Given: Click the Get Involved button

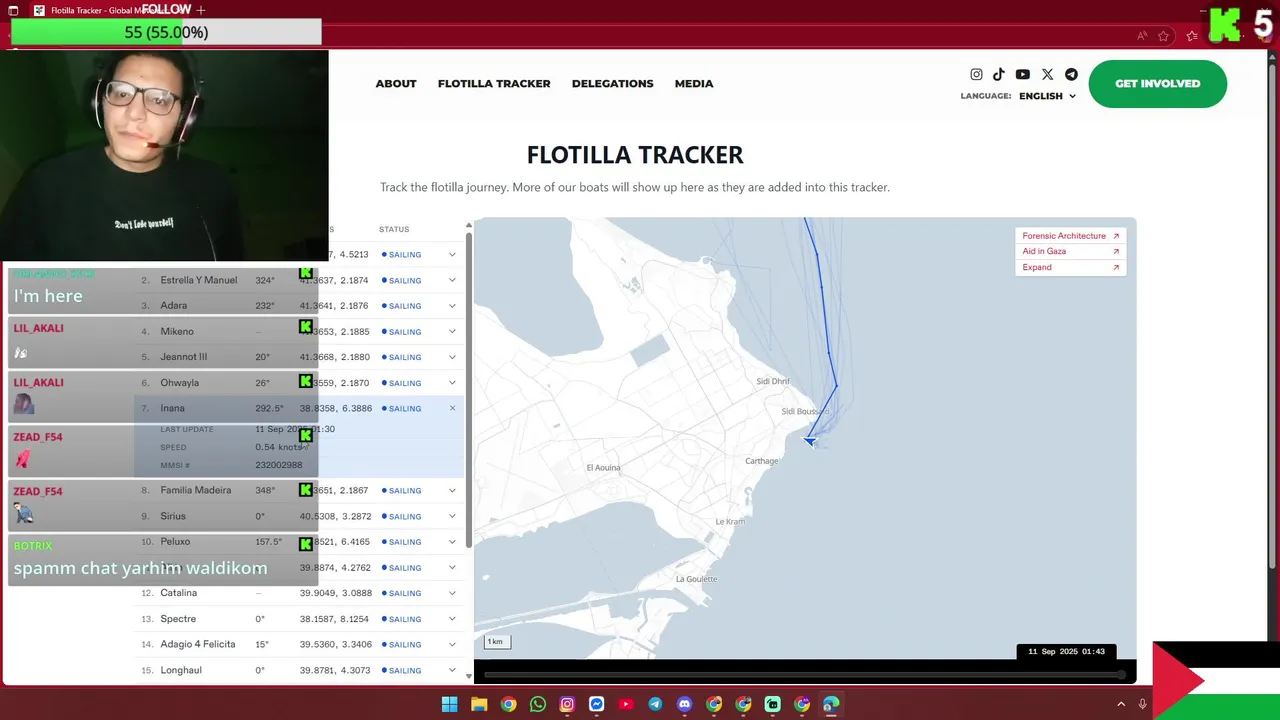Looking at the screenshot, I should (1157, 84).
